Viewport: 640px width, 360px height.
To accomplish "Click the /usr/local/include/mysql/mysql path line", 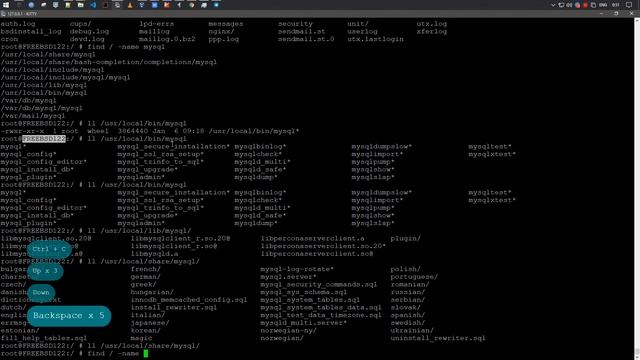I will (65, 78).
